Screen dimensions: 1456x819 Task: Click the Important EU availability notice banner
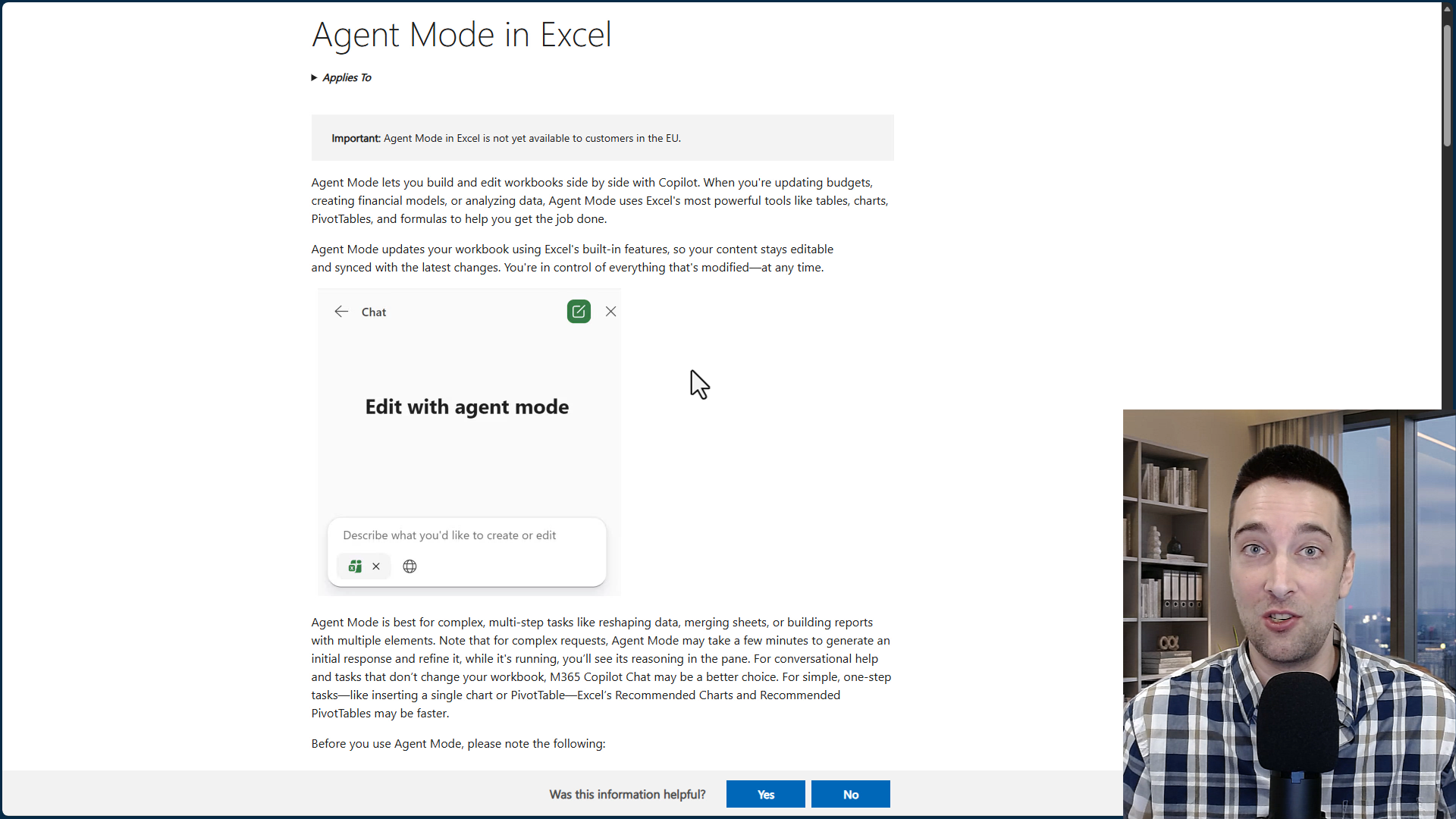[602, 138]
